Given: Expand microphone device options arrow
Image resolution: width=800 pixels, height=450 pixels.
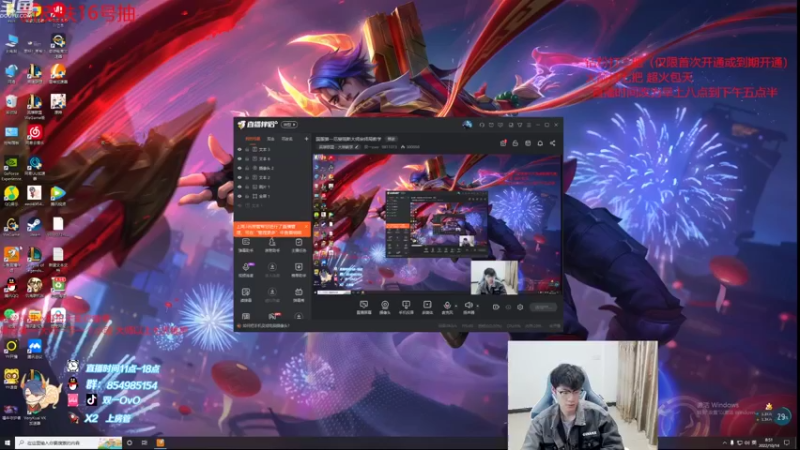Looking at the screenshot, I should pos(456,306).
